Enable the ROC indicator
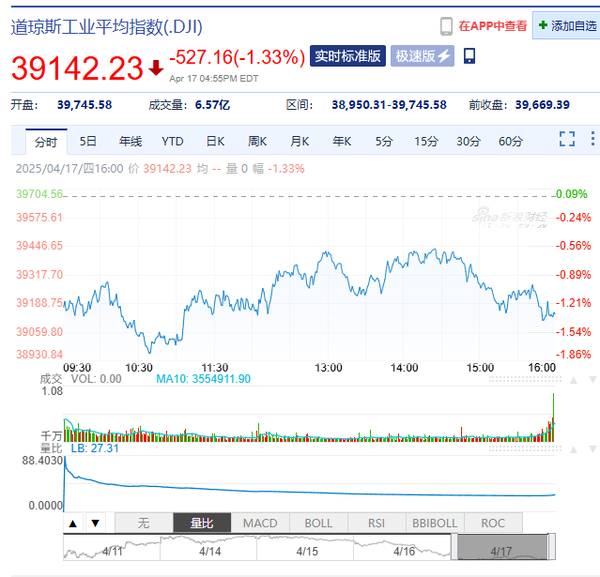 pyautogui.click(x=493, y=523)
